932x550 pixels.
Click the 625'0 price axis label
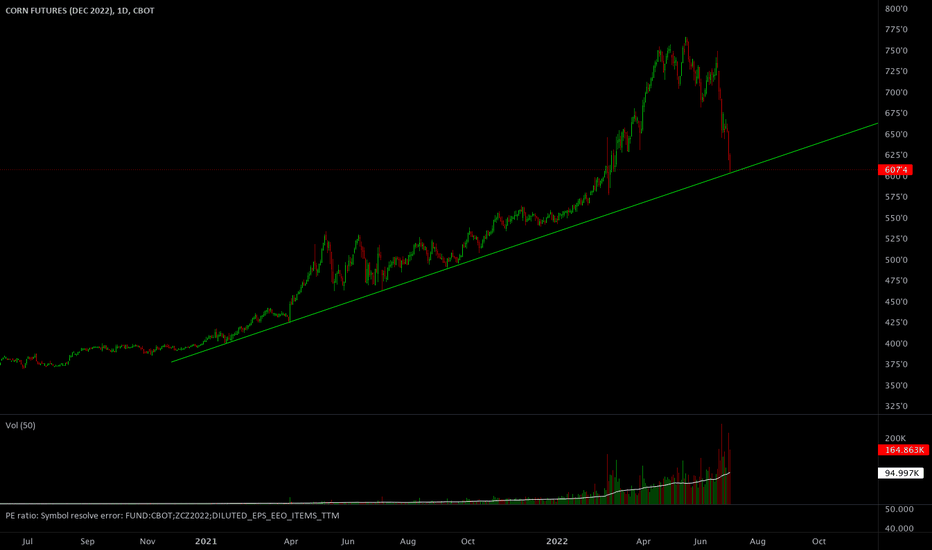pyautogui.click(x=896, y=155)
